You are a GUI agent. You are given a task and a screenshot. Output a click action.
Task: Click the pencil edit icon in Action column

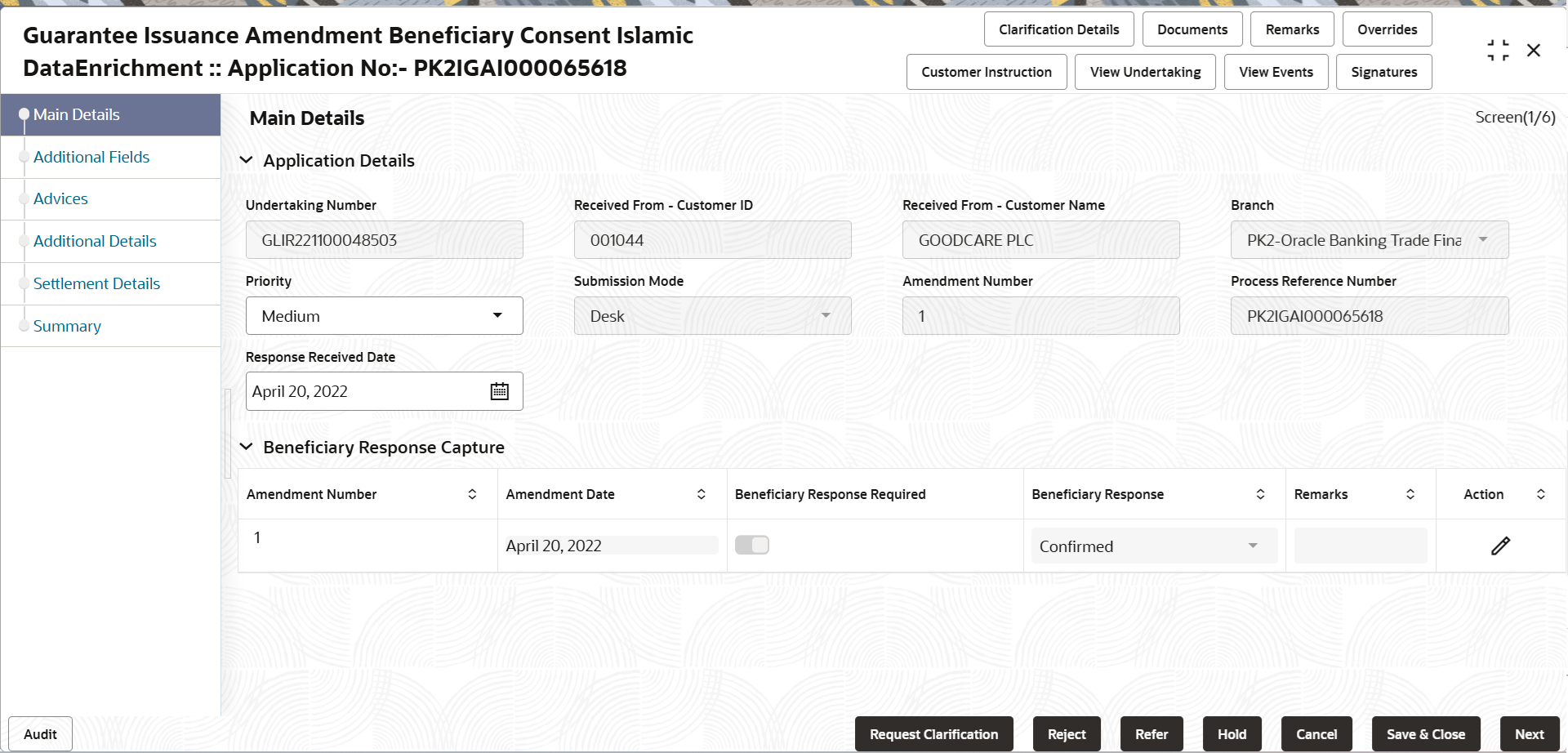coord(1500,546)
